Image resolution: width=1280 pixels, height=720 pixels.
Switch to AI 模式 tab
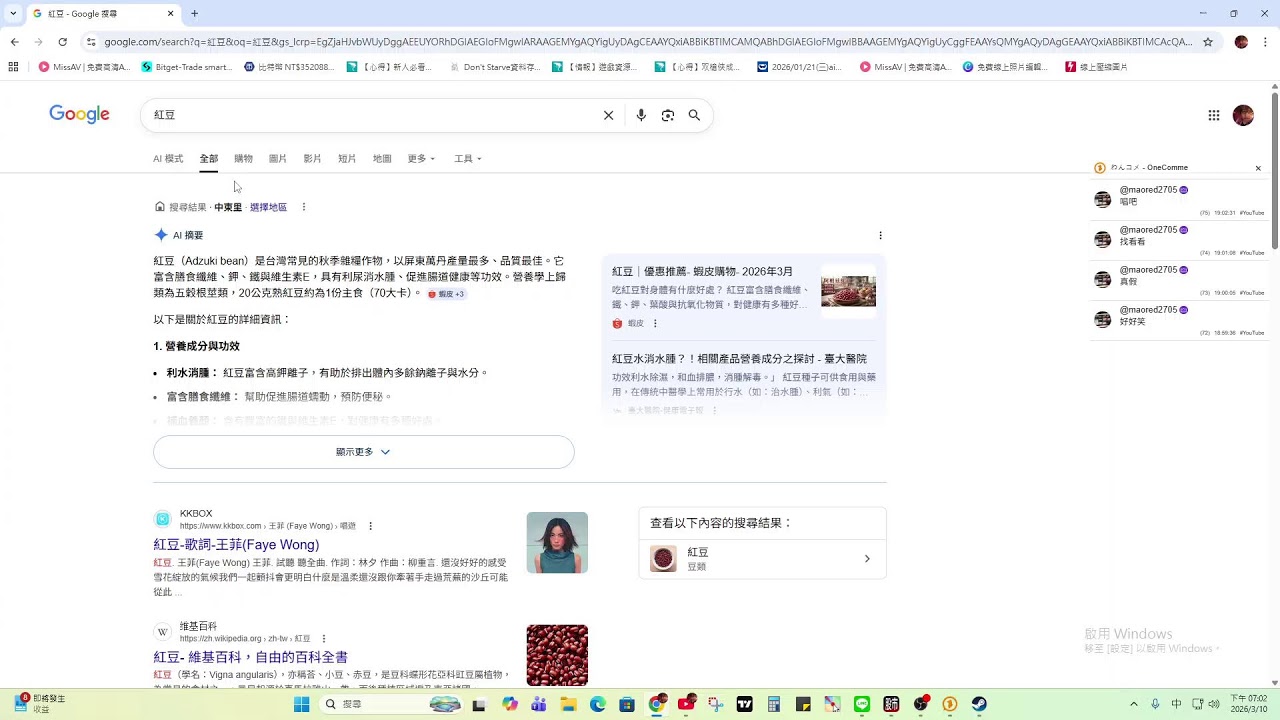pos(168,159)
